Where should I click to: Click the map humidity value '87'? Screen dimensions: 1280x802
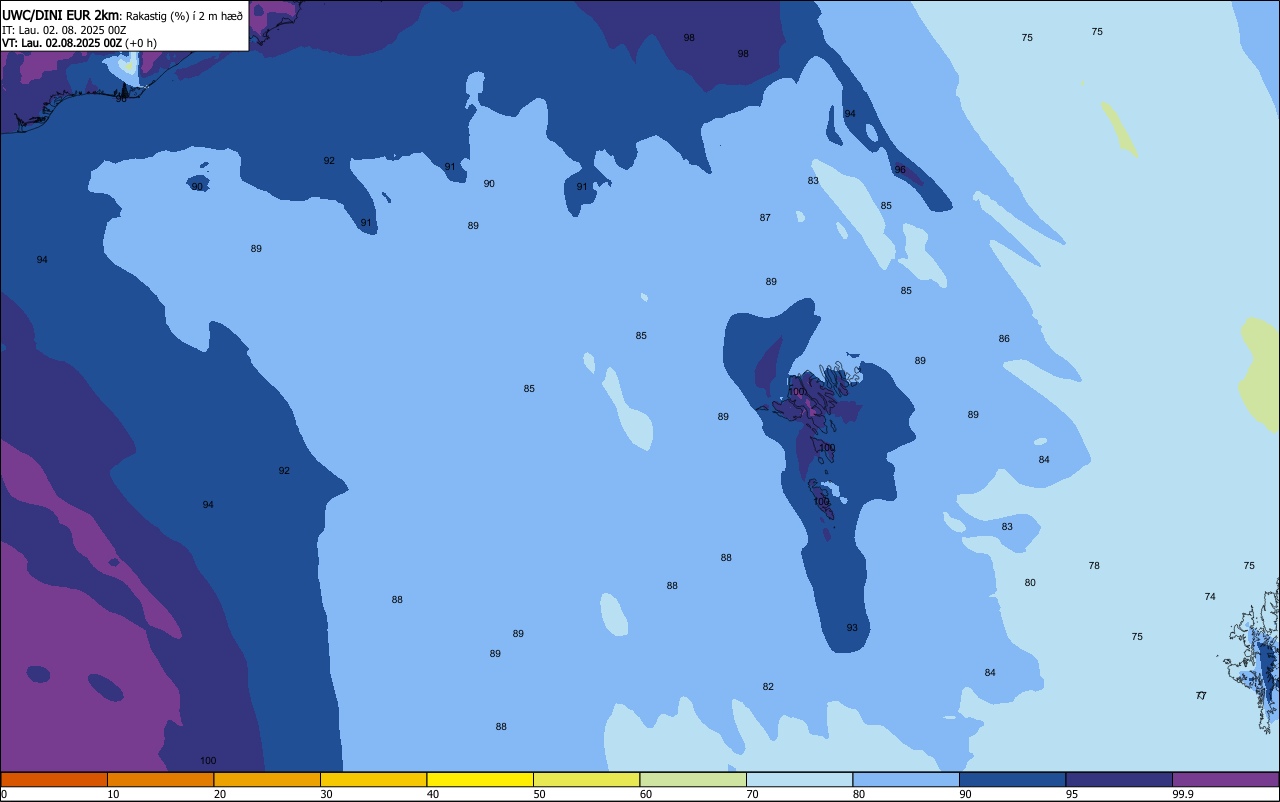pyautogui.click(x=765, y=218)
